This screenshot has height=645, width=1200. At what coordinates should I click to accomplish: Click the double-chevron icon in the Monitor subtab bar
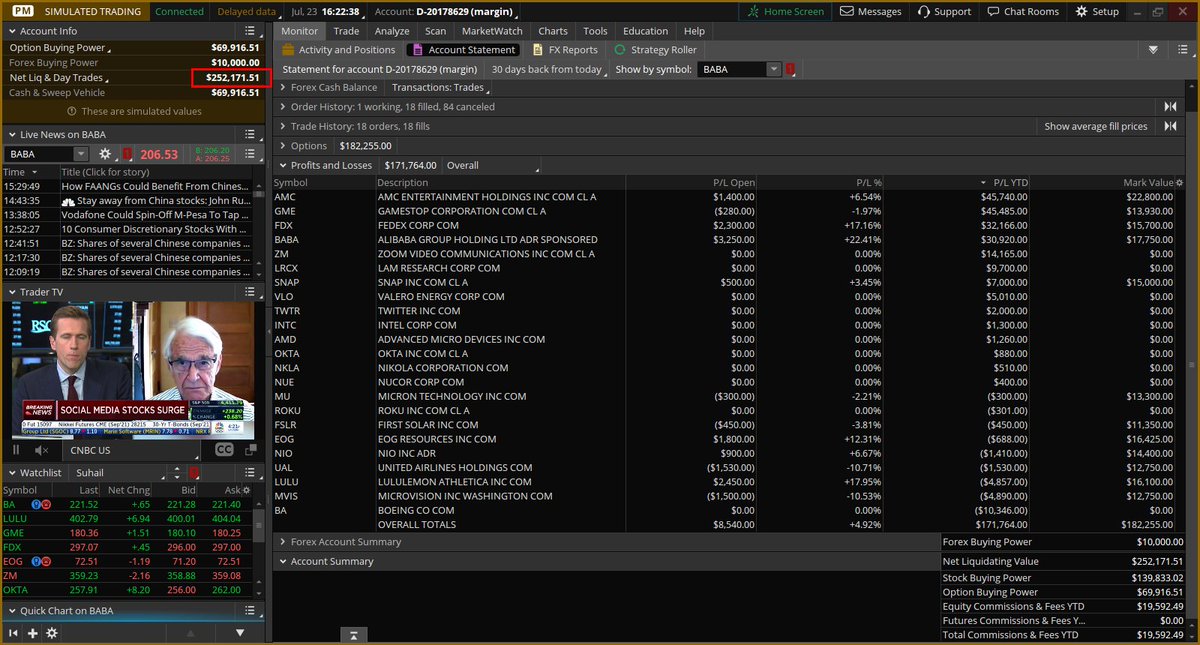(1153, 49)
